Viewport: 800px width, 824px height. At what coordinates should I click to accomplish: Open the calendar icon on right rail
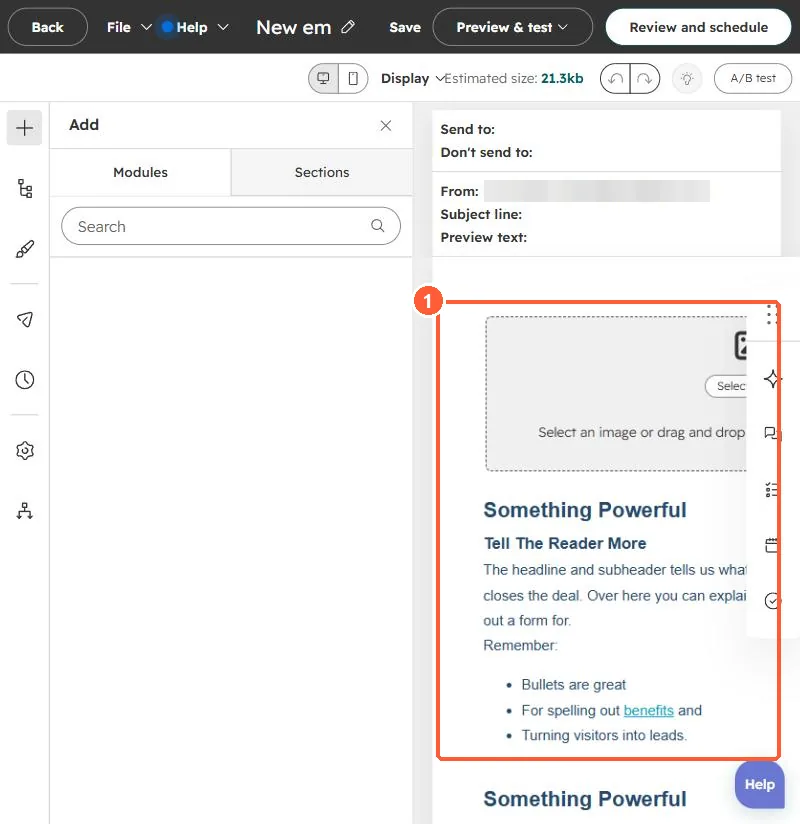click(772, 545)
